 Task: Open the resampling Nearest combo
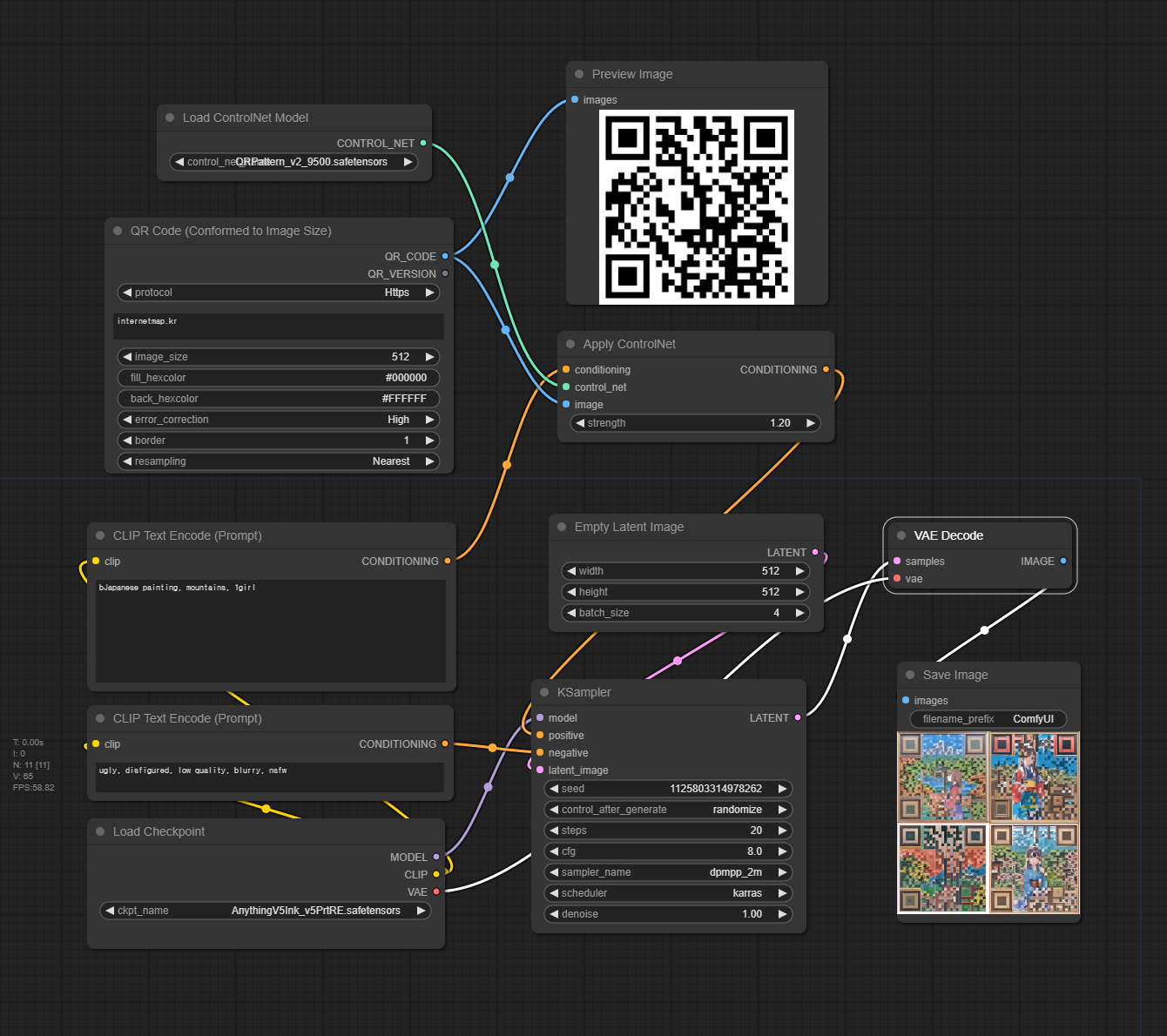point(279,461)
